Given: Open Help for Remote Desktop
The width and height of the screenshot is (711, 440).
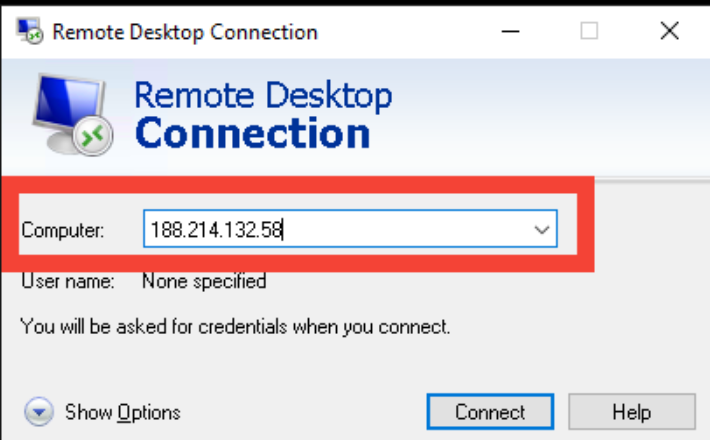Looking at the screenshot, I should (631, 412).
